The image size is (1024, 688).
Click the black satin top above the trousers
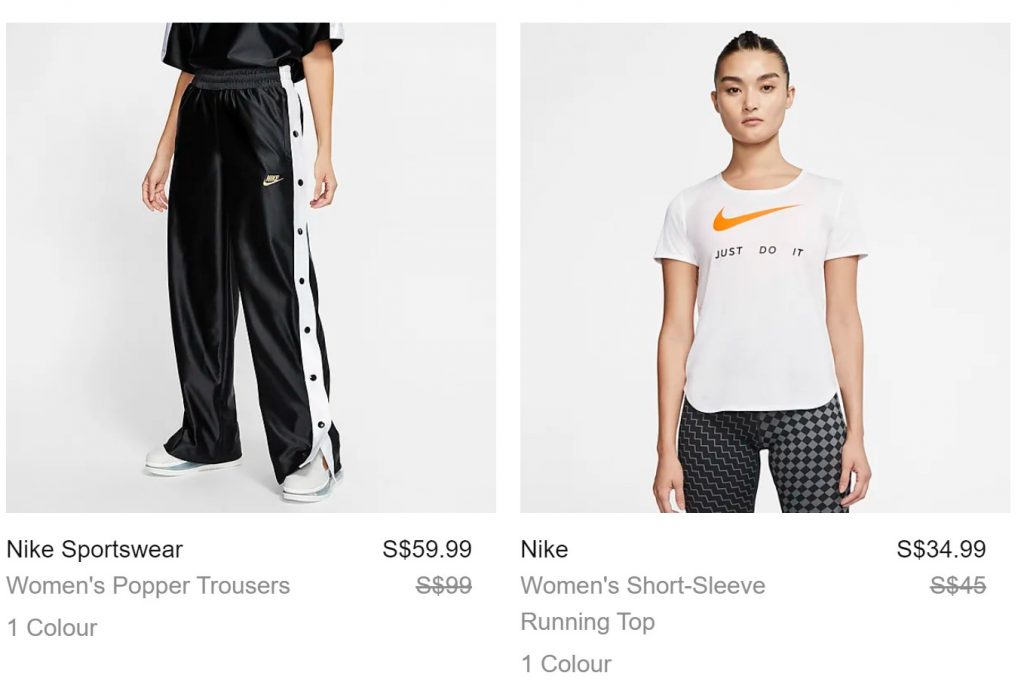[253, 46]
